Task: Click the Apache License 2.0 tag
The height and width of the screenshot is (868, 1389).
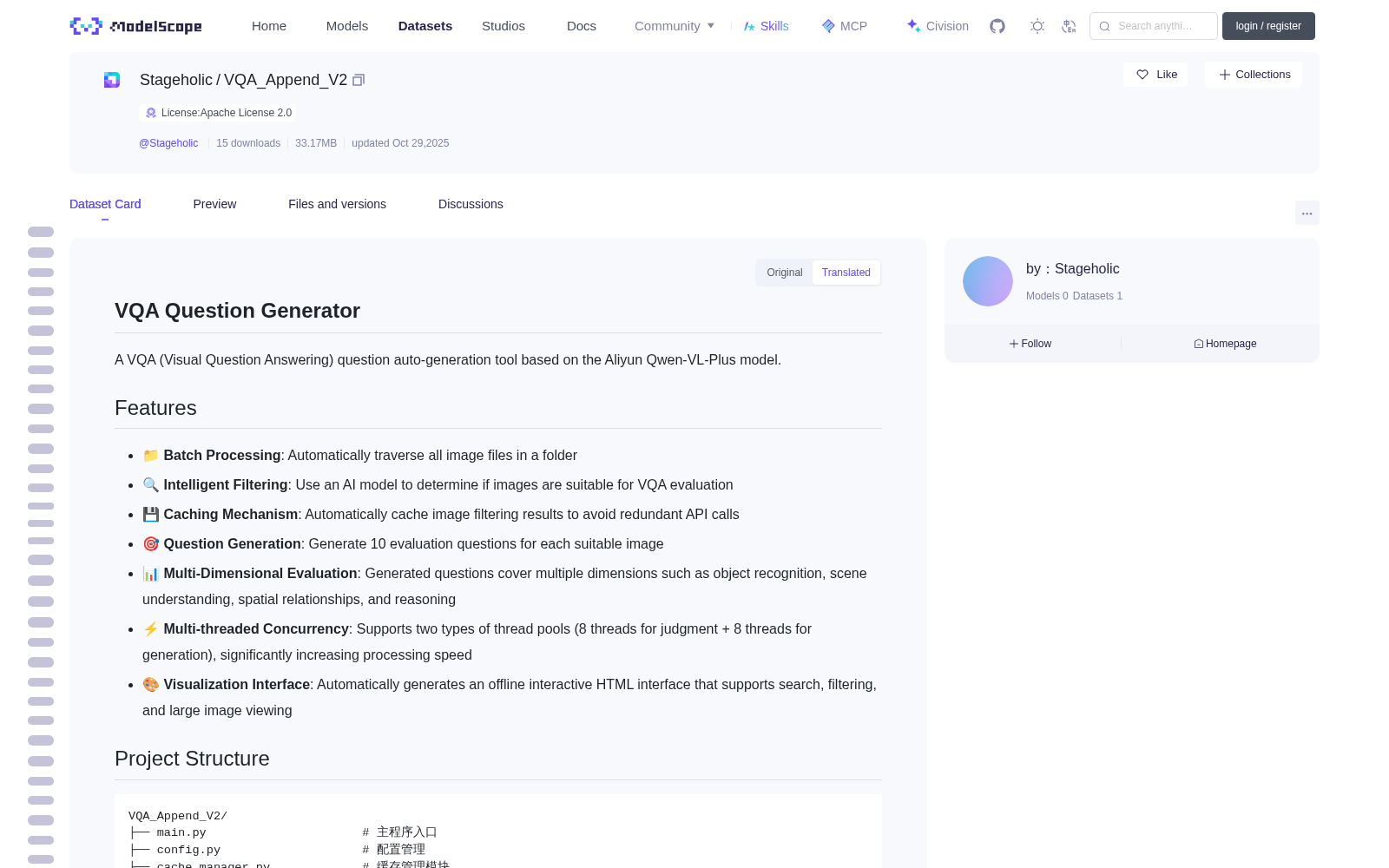Action: (218, 113)
